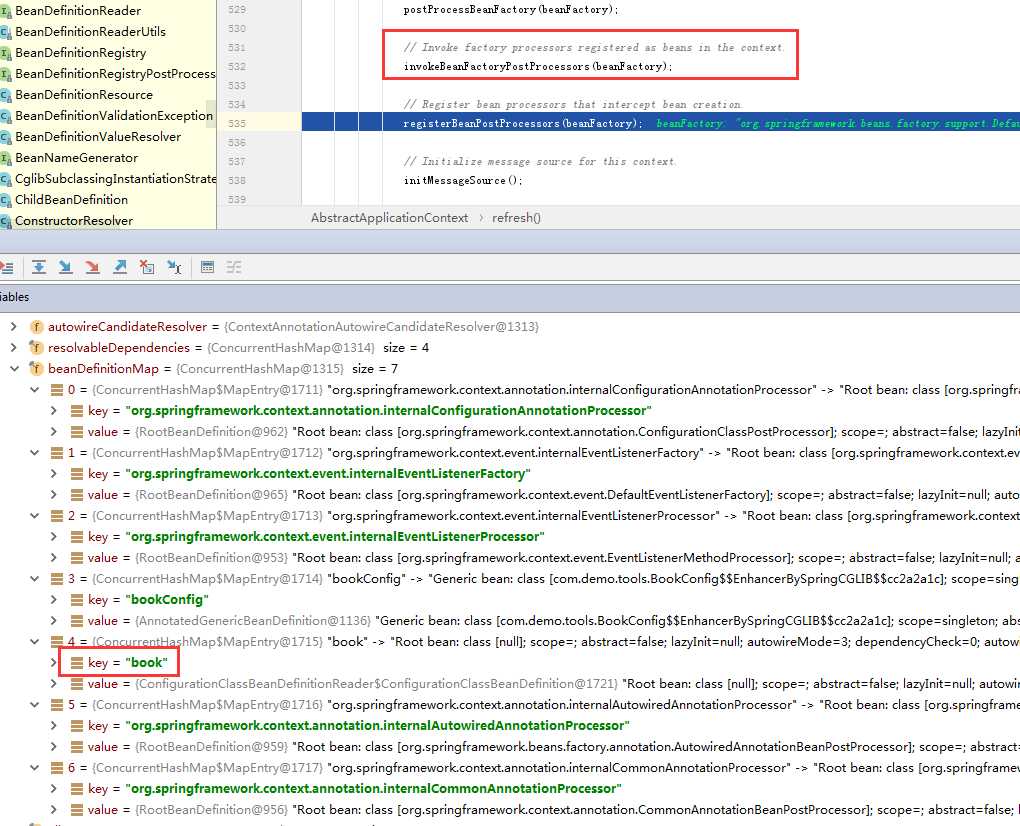
Task: Click the entry icon beside map entry 0
Action: tap(57, 390)
